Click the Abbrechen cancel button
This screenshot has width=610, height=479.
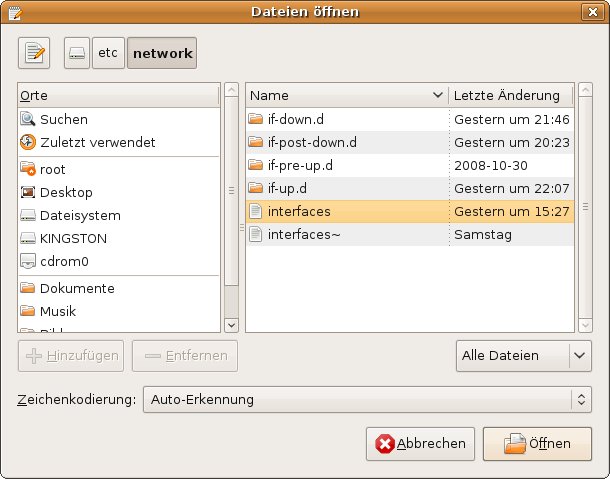click(421, 444)
